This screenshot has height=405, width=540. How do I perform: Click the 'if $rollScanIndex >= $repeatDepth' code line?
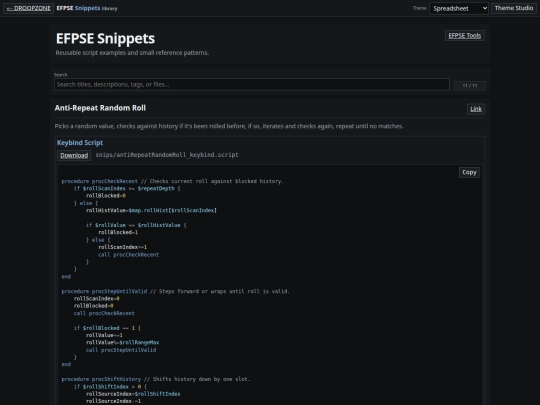click(127, 188)
